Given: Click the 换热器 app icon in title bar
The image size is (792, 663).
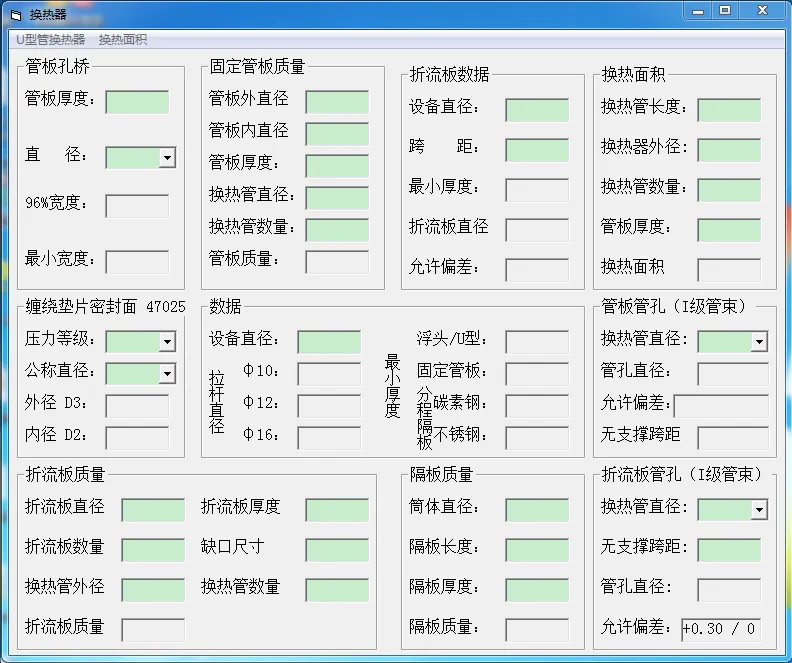Looking at the screenshot, I should click(15, 13).
